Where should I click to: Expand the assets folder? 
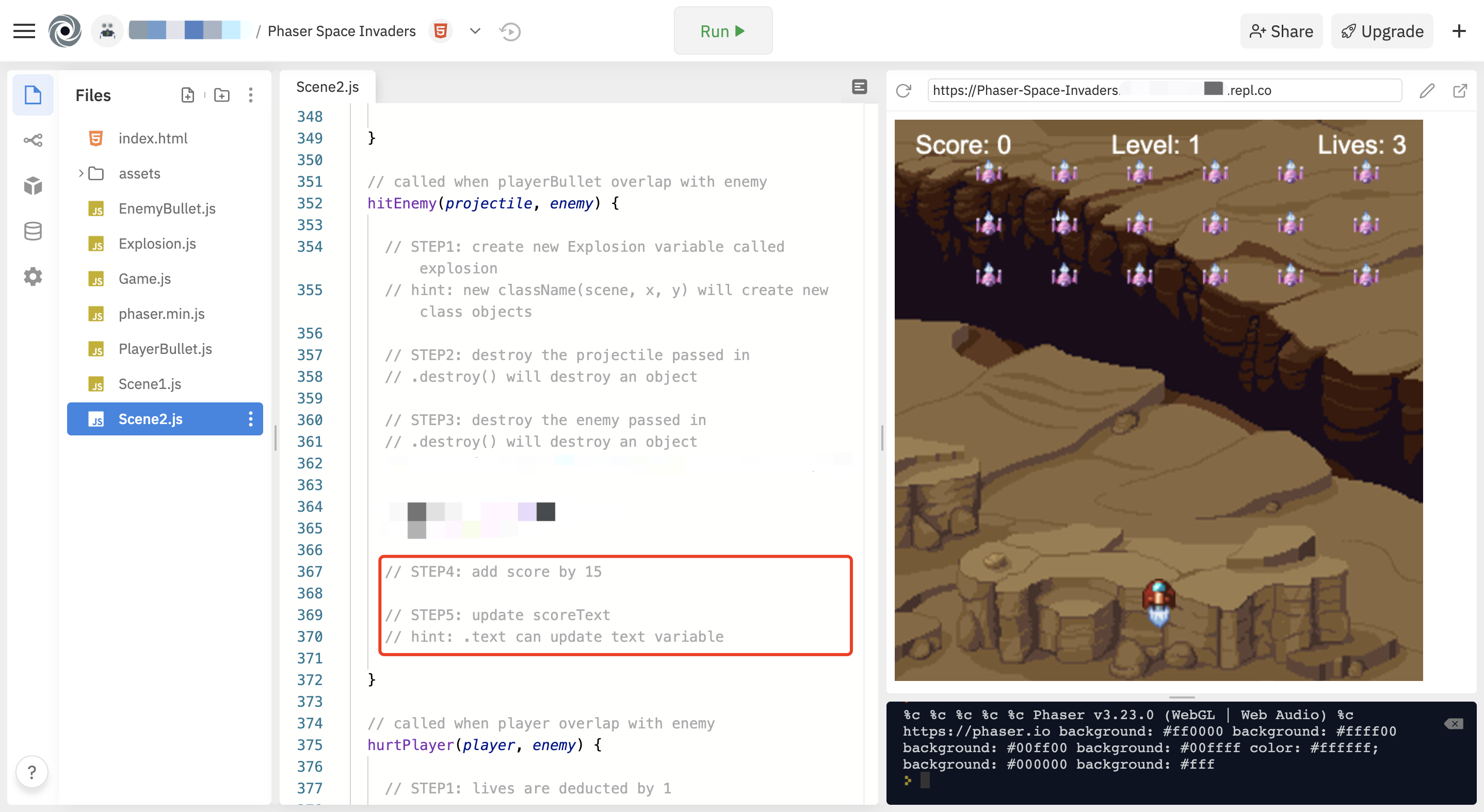pos(81,173)
